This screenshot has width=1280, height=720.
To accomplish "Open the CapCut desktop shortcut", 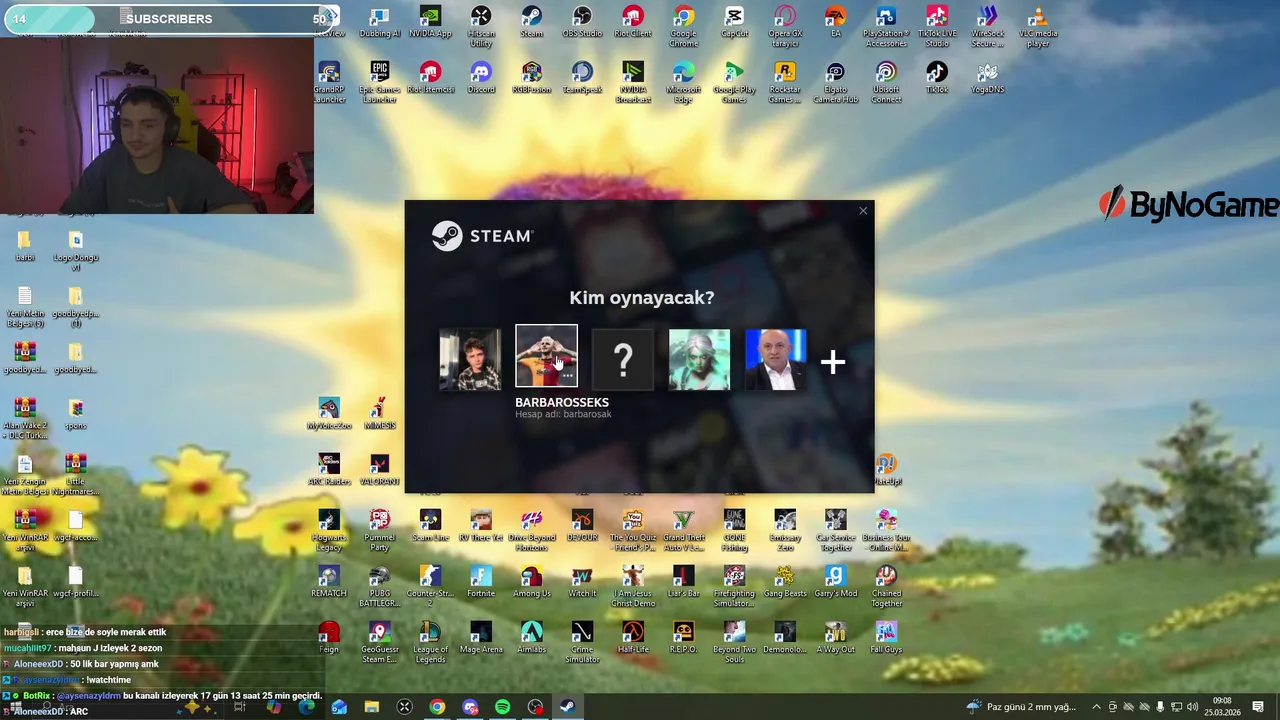I will (734, 23).
